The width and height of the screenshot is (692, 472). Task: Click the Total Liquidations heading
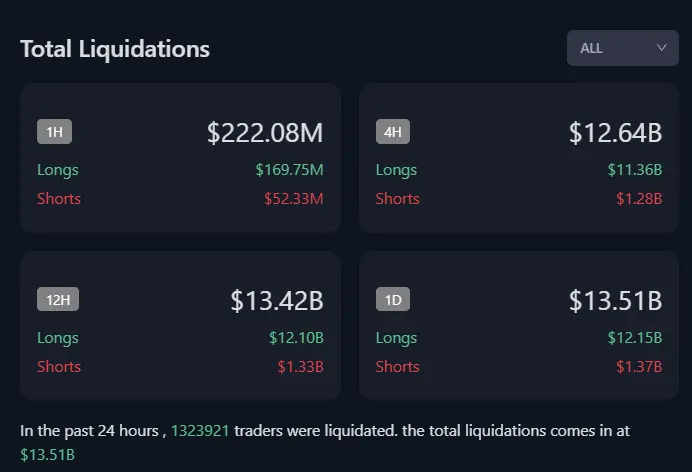point(115,48)
